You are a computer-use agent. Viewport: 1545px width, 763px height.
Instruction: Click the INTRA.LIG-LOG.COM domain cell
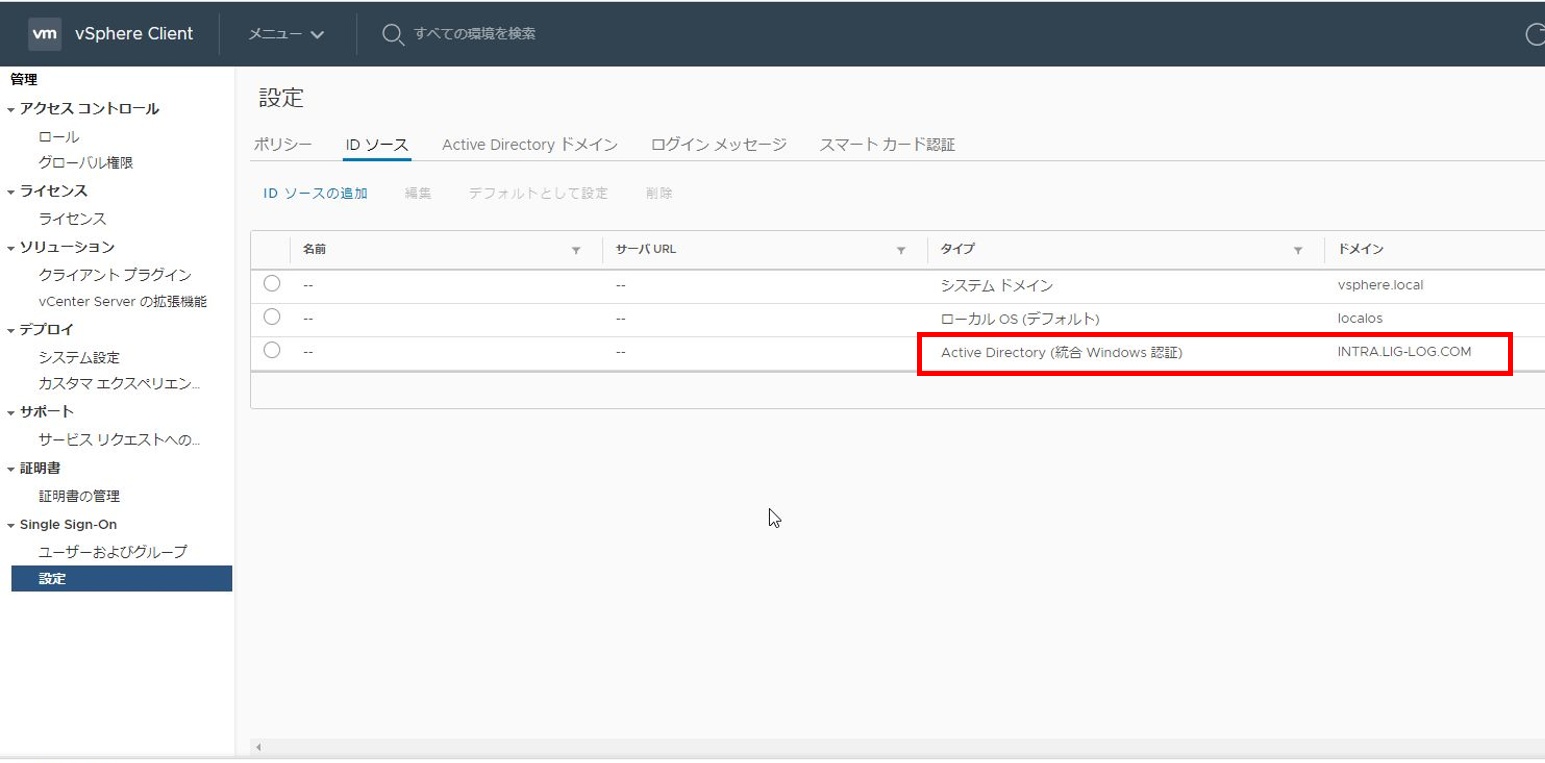[1404, 351]
